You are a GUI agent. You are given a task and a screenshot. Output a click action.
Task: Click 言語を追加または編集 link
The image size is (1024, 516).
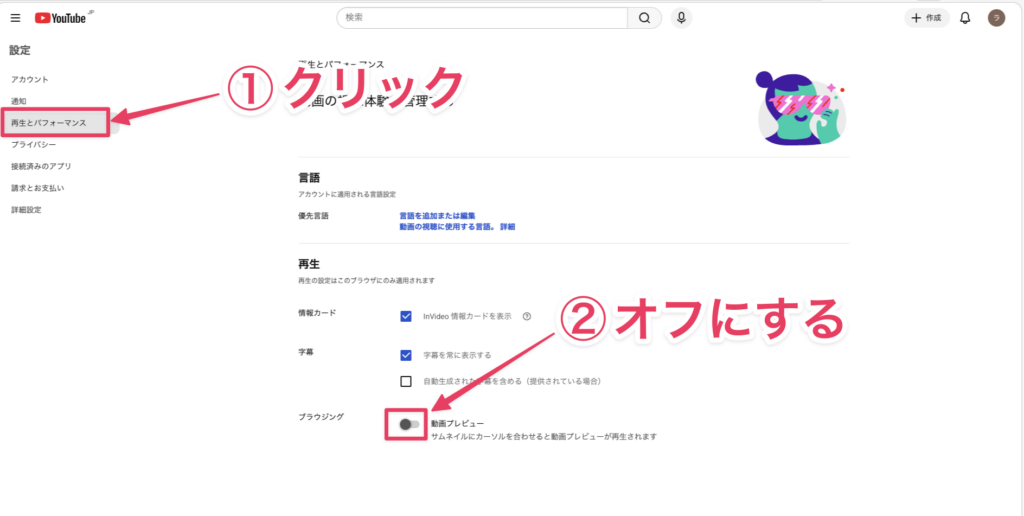[x=443, y=216]
